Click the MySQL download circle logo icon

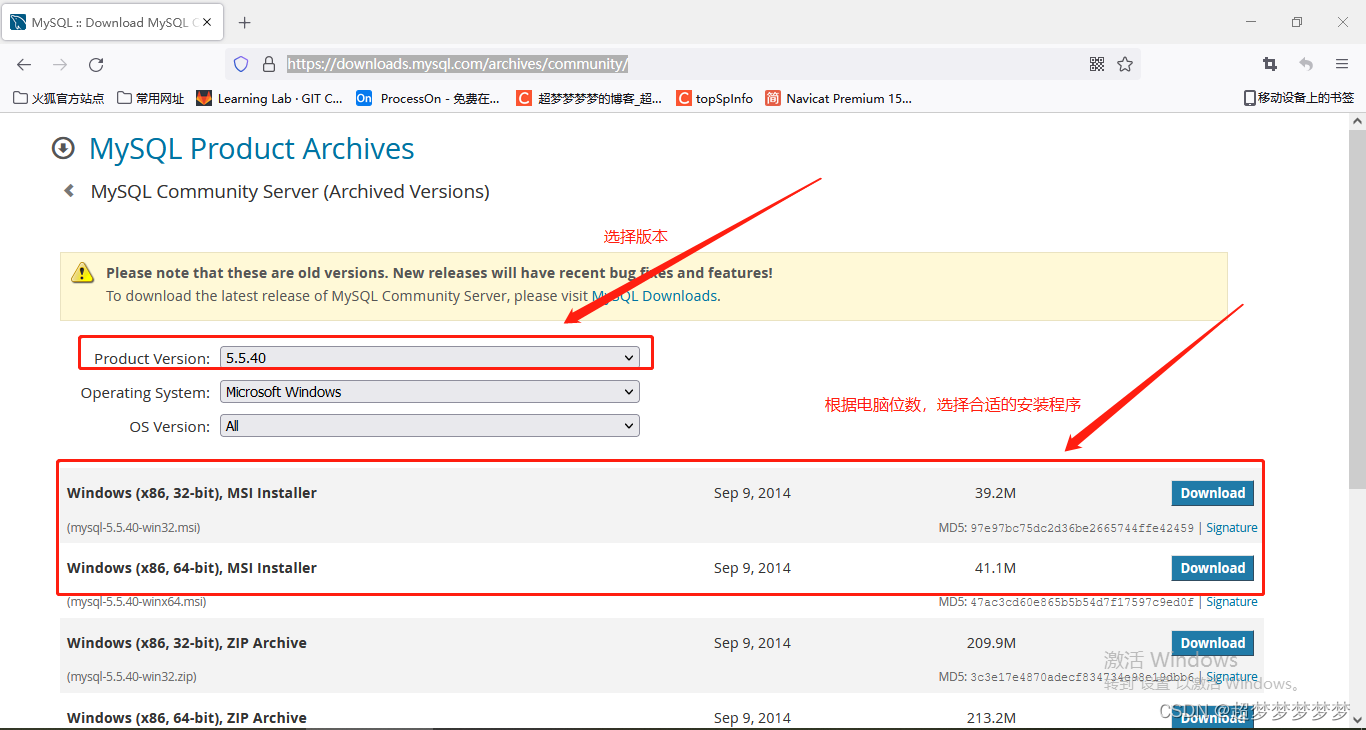[63, 149]
